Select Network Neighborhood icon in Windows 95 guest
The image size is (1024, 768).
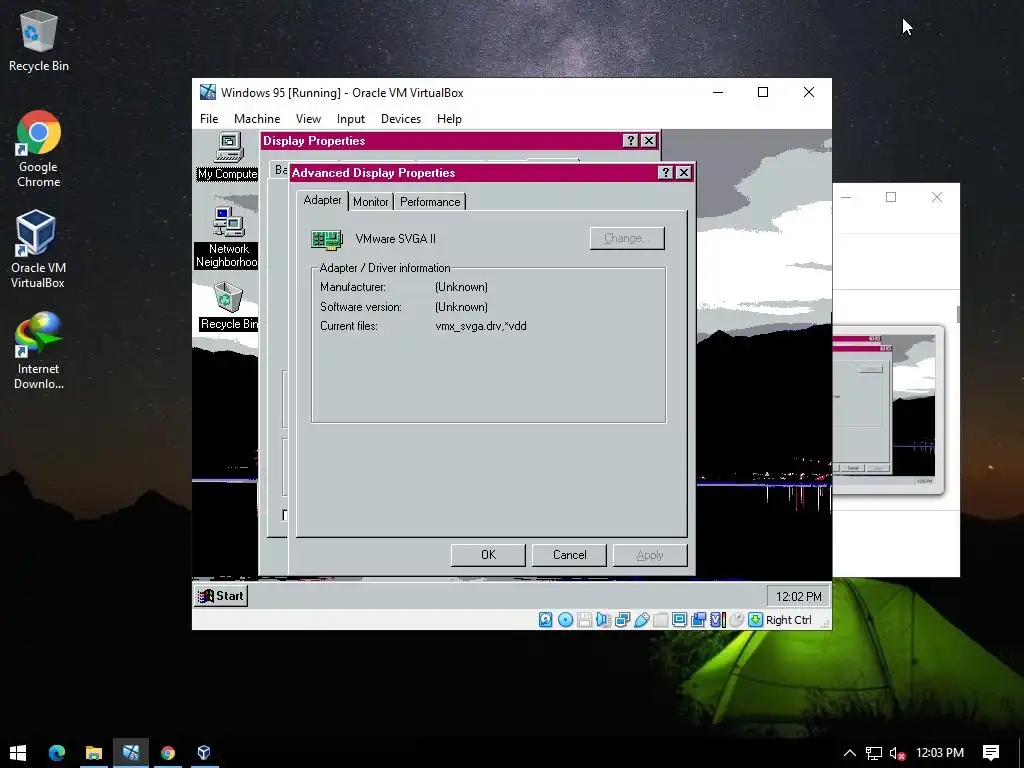[228, 237]
